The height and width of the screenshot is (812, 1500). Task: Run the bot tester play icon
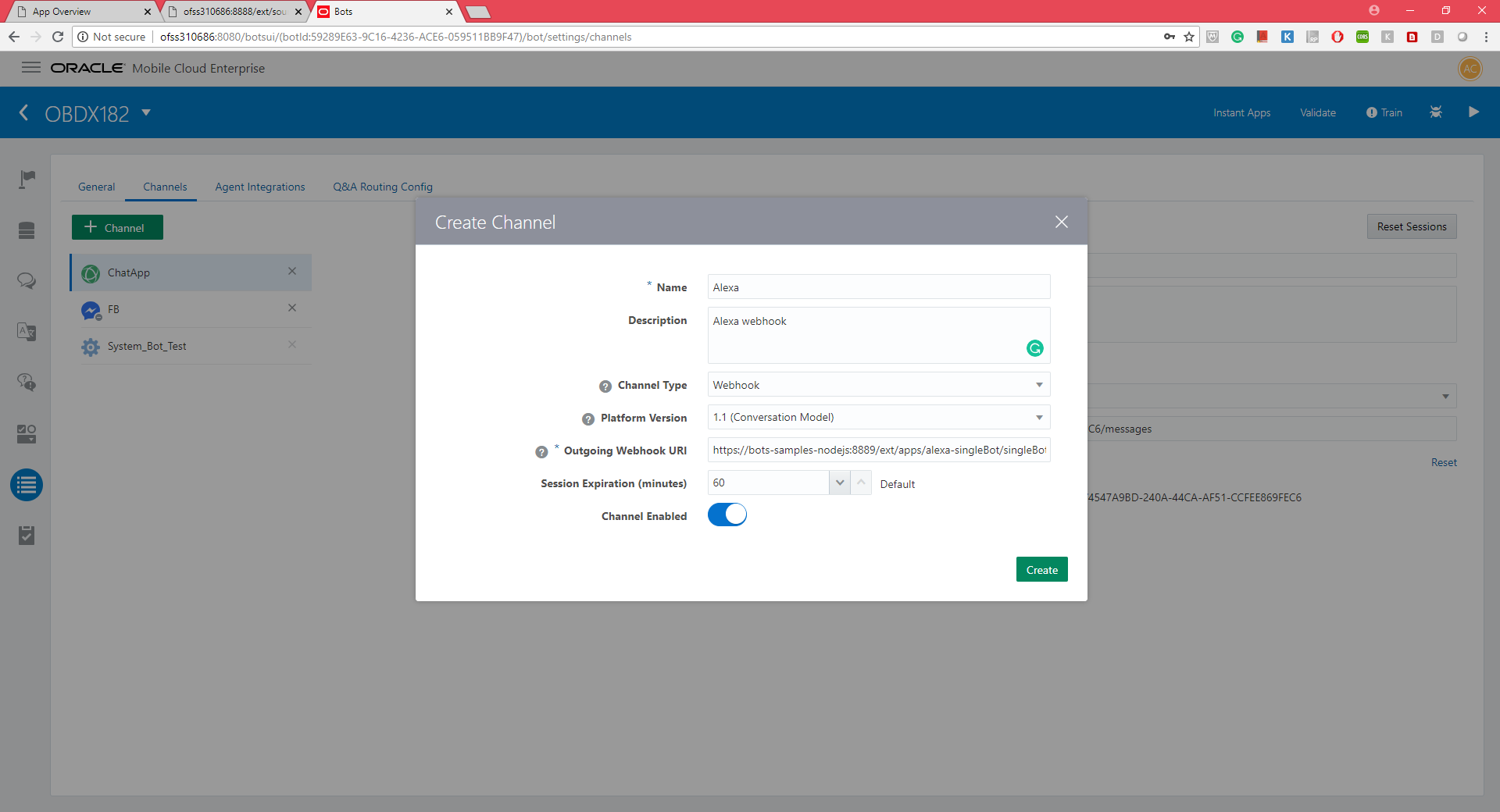click(1473, 112)
